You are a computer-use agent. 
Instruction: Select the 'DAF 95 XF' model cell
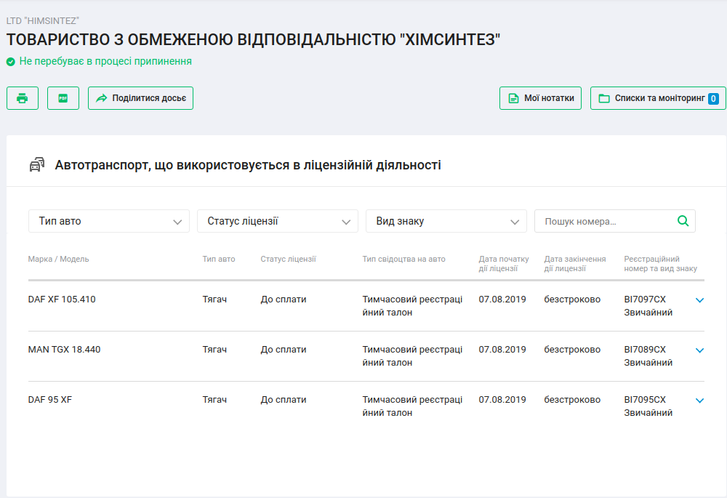[x=50, y=400]
